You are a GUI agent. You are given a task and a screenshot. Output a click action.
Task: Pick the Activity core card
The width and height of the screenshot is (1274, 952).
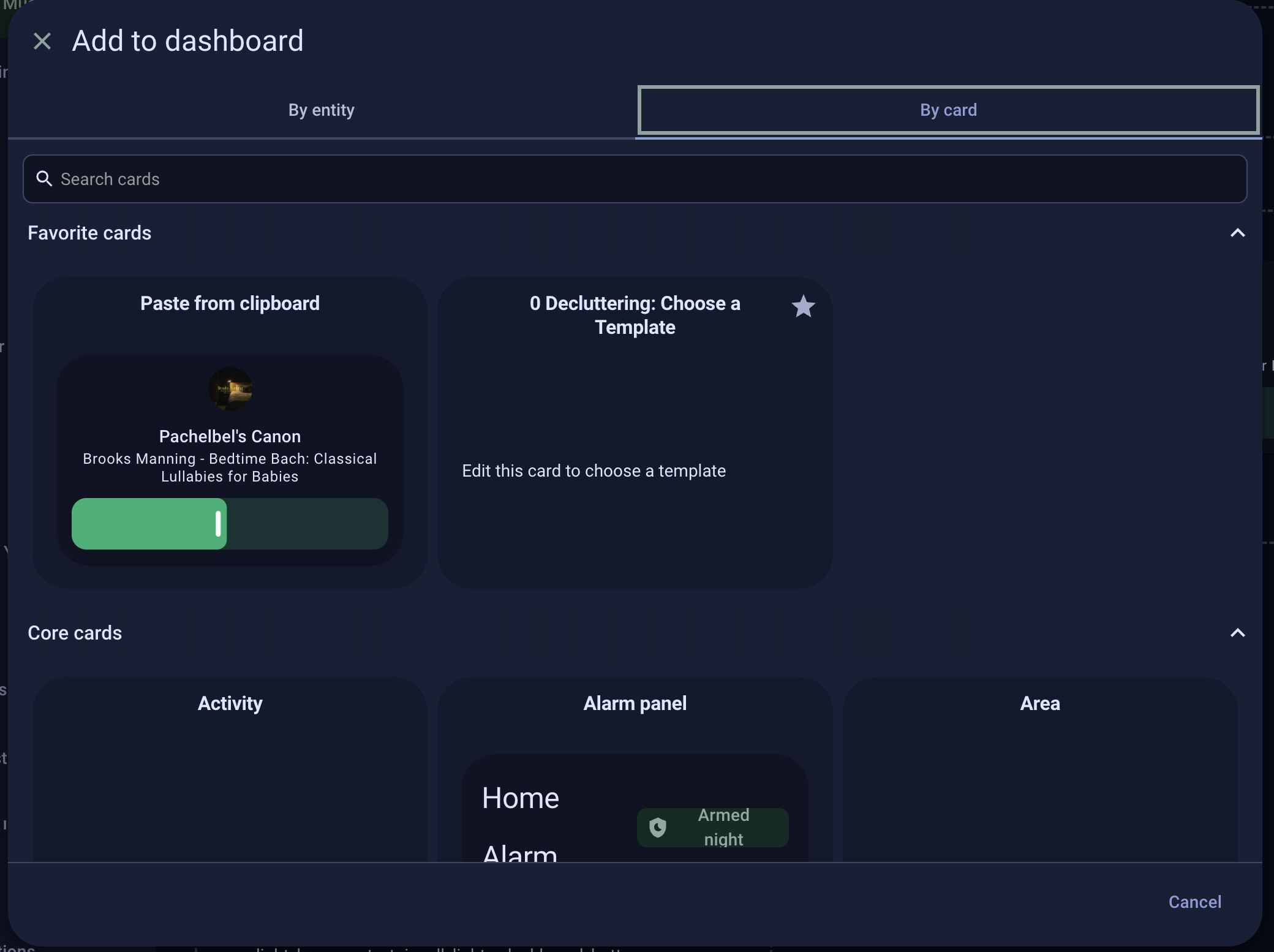230,769
